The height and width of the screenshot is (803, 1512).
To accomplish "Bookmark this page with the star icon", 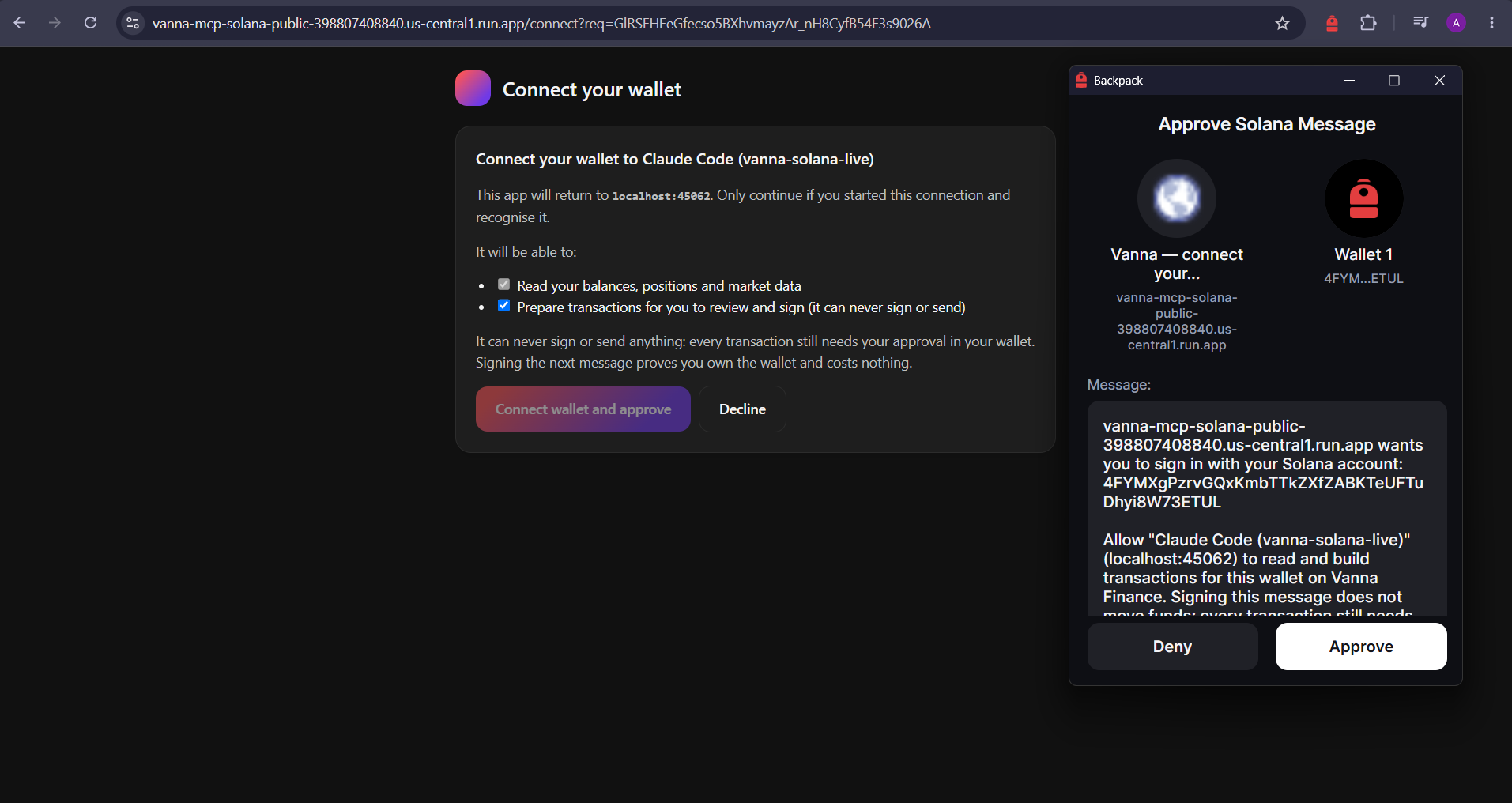I will 1282,23.
